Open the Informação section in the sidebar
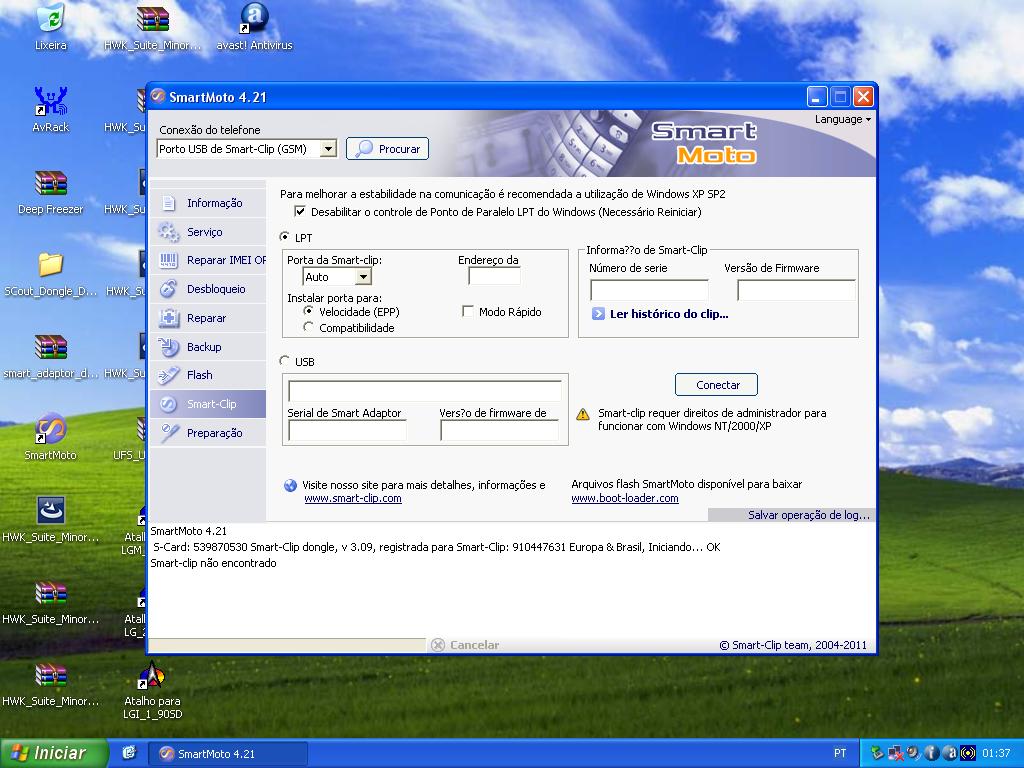Image resolution: width=1024 pixels, height=768 pixels. [208, 203]
